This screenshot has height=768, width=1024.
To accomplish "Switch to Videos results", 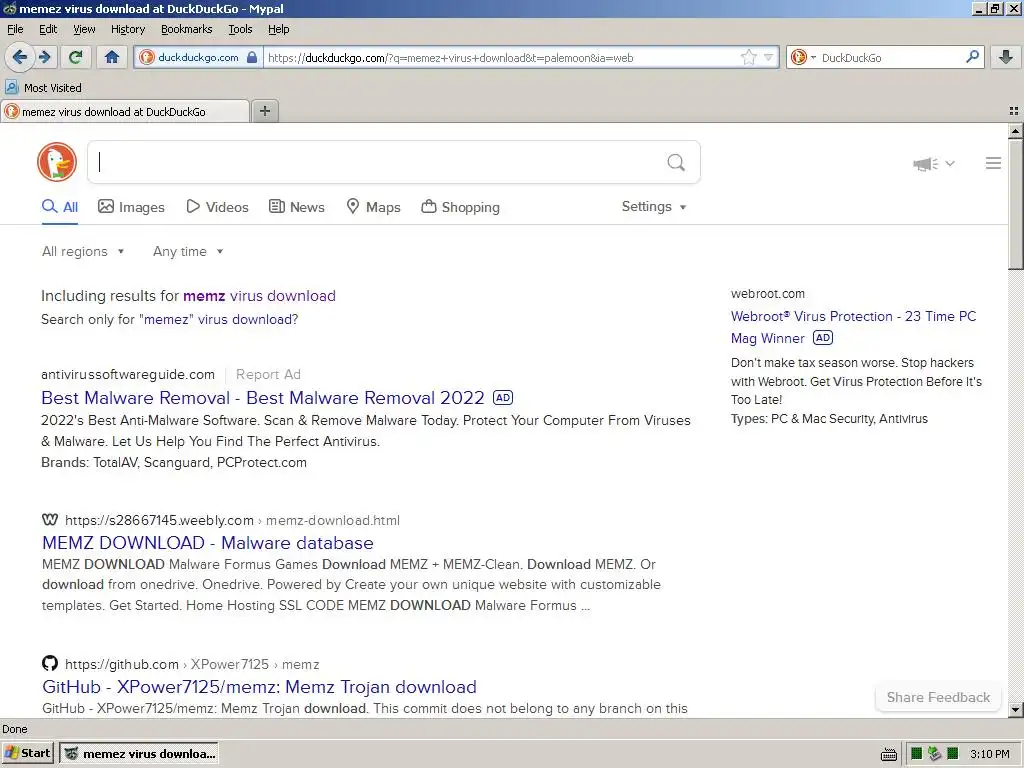I will click(x=217, y=207).
